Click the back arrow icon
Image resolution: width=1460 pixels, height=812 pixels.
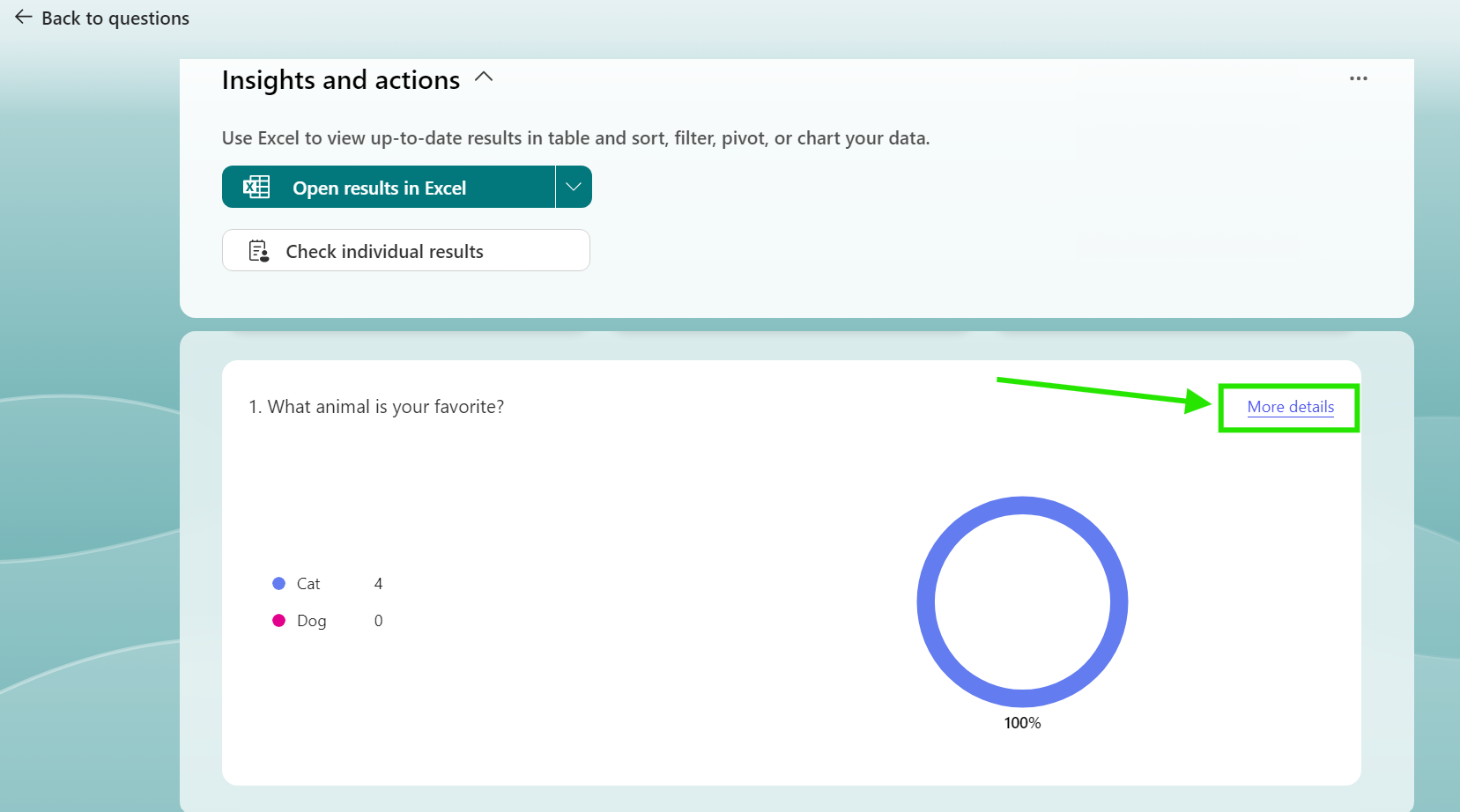tap(24, 18)
